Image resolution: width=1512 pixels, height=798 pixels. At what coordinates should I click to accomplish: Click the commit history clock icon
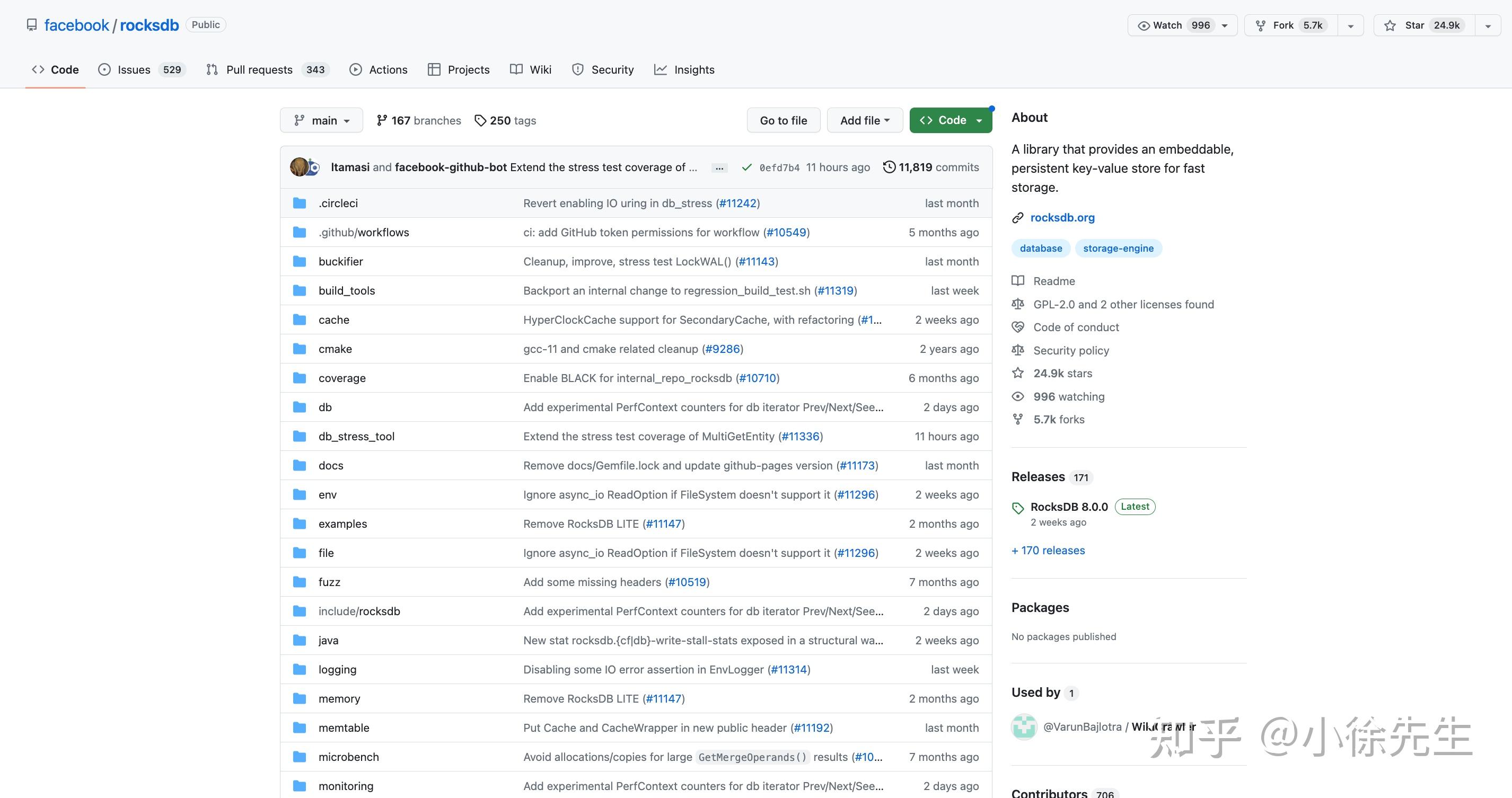coord(889,167)
